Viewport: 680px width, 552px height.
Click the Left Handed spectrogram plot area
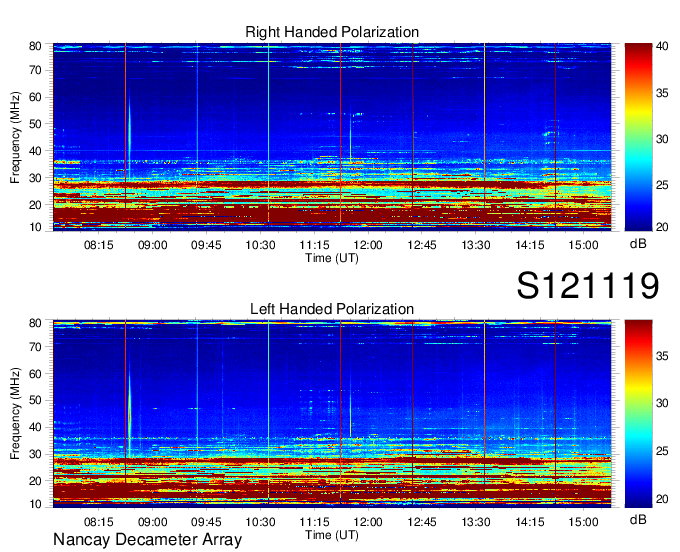coord(332,413)
